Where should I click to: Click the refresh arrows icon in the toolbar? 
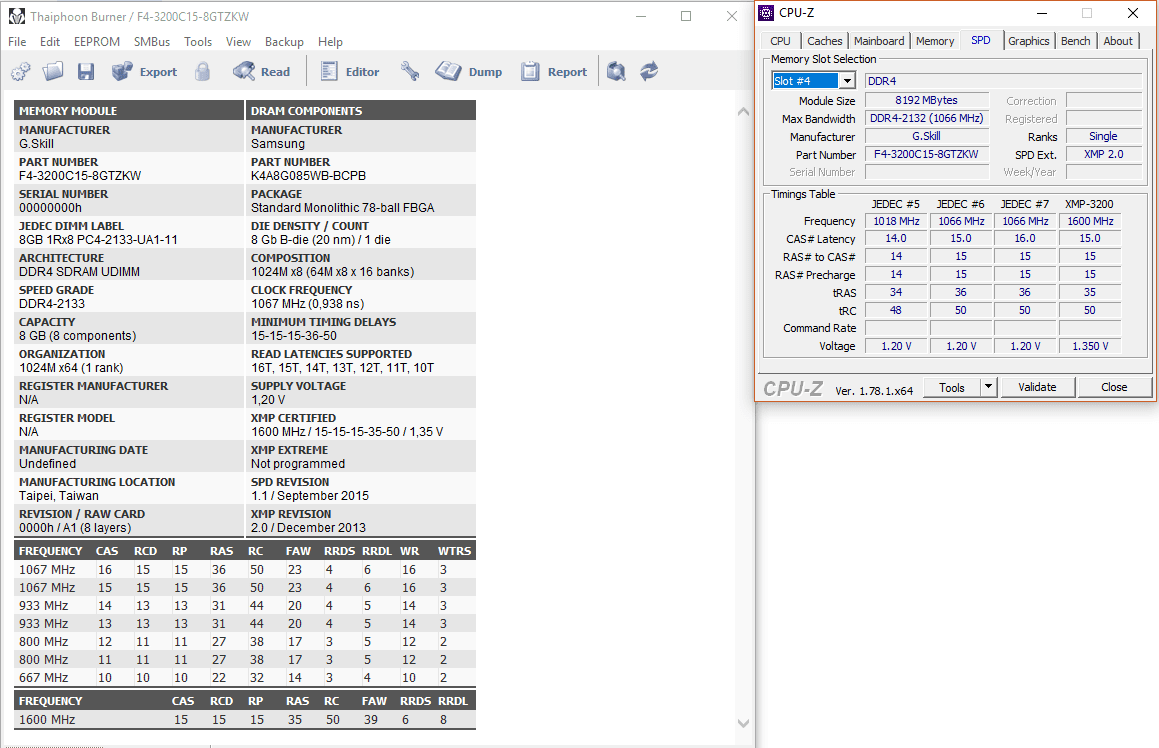coord(649,71)
